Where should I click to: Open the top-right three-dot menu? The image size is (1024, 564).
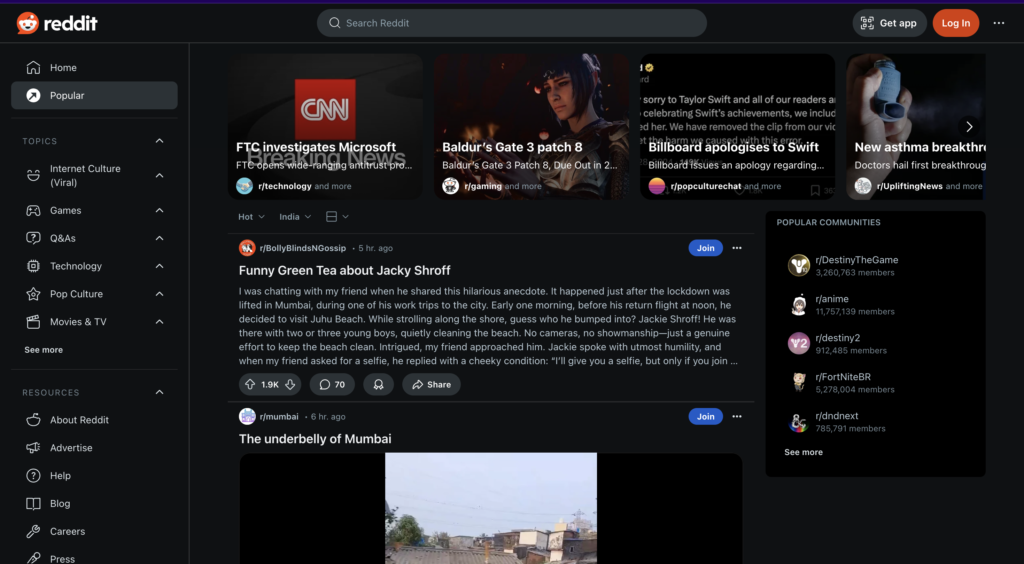pos(999,23)
